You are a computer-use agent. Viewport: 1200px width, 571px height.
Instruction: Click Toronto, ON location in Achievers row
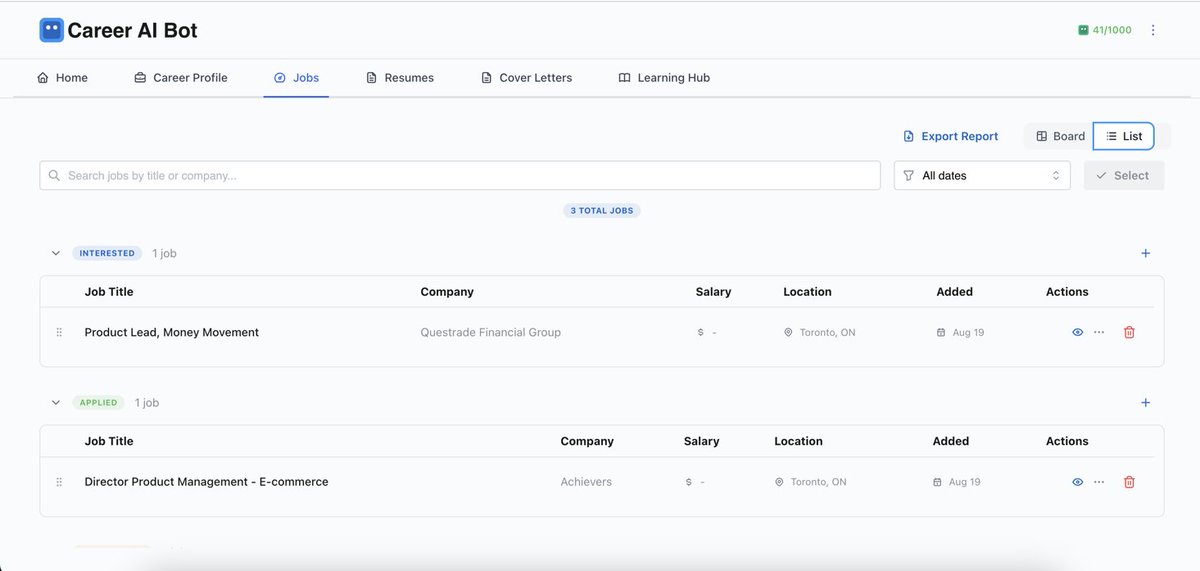(811, 482)
